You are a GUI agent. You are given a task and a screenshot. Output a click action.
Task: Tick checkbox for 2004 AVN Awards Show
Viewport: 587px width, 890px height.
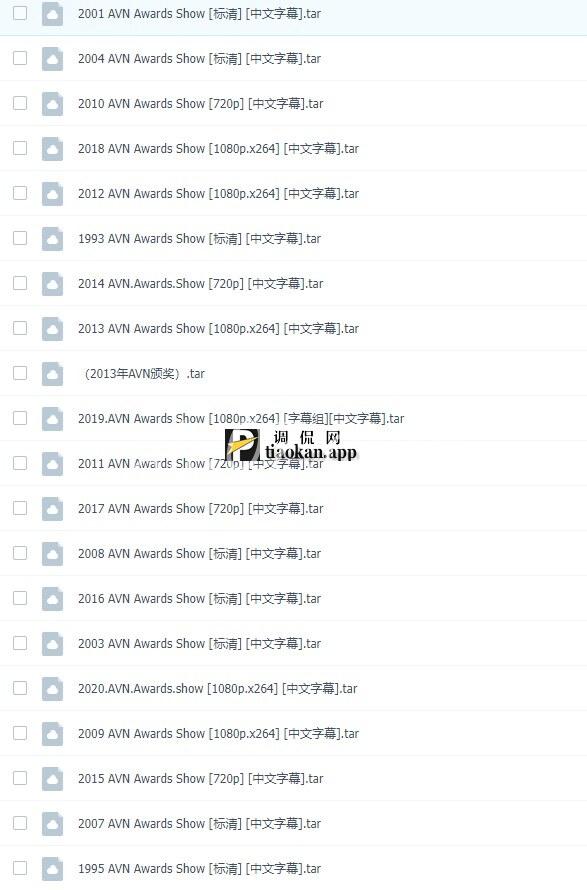pos(20,58)
